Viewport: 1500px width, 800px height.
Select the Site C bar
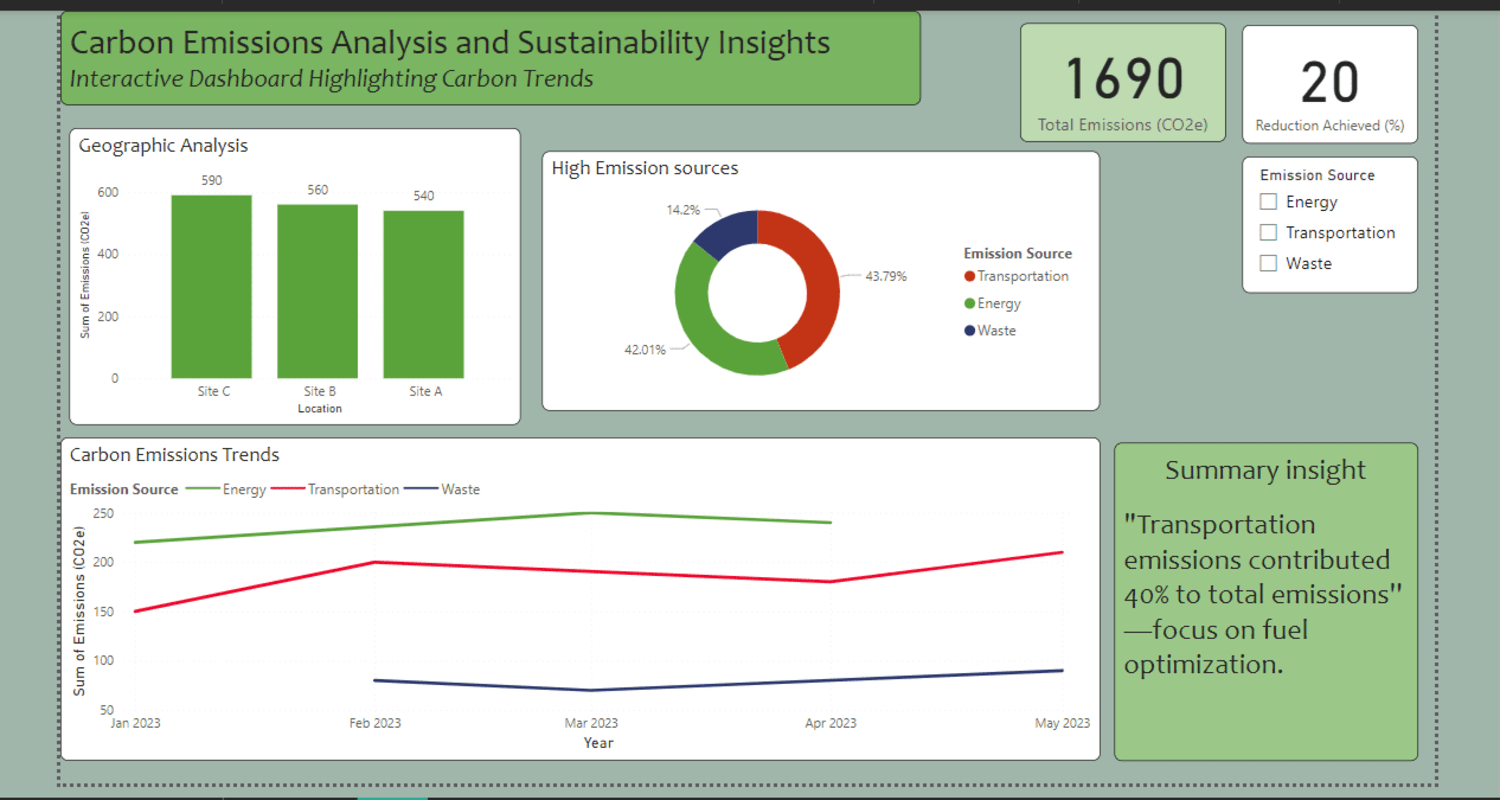pyautogui.click(x=212, y=287)
